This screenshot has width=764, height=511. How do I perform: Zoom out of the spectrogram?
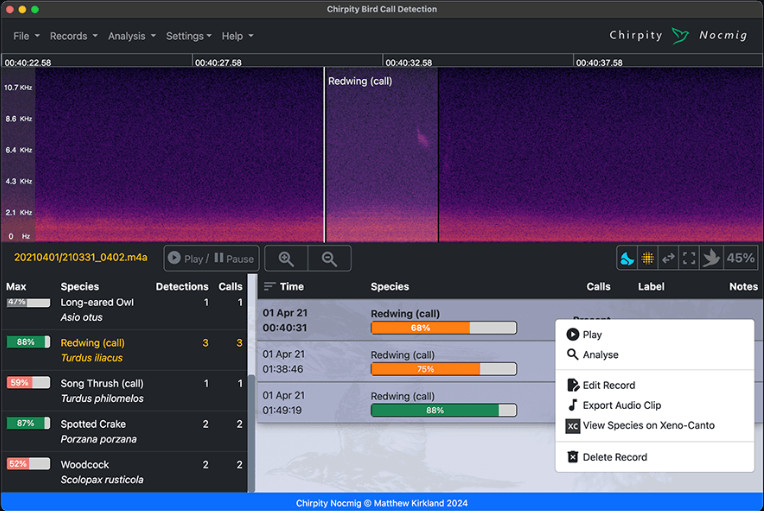(329, 259)
